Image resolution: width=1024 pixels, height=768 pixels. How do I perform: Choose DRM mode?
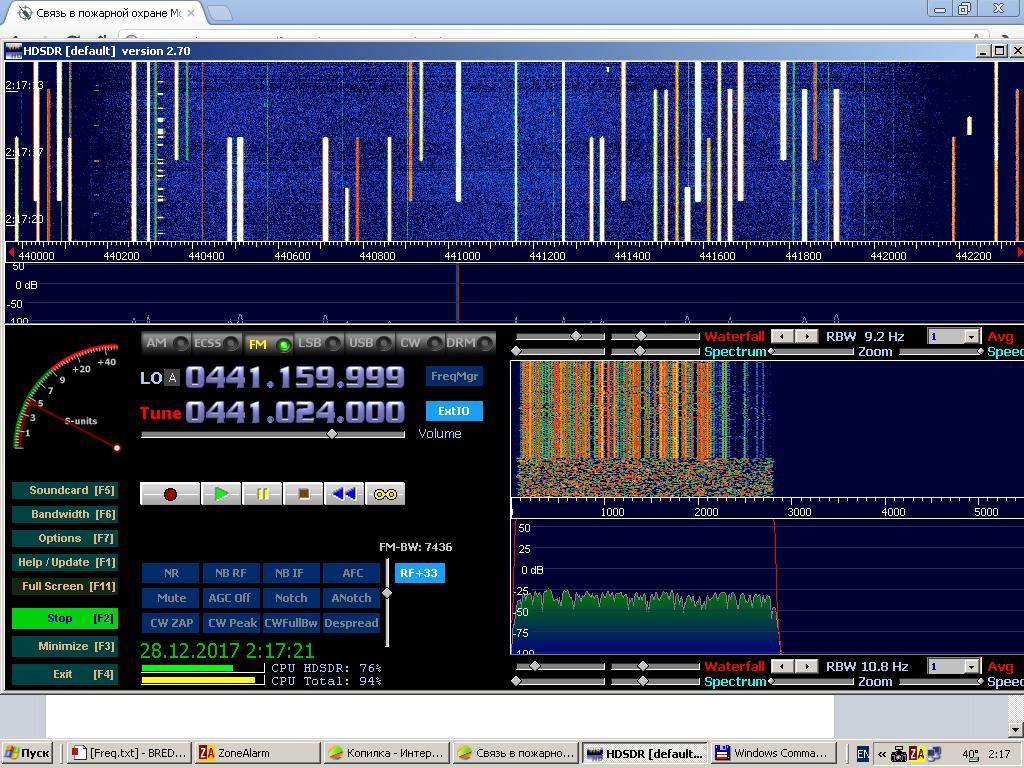coord(470,343)
